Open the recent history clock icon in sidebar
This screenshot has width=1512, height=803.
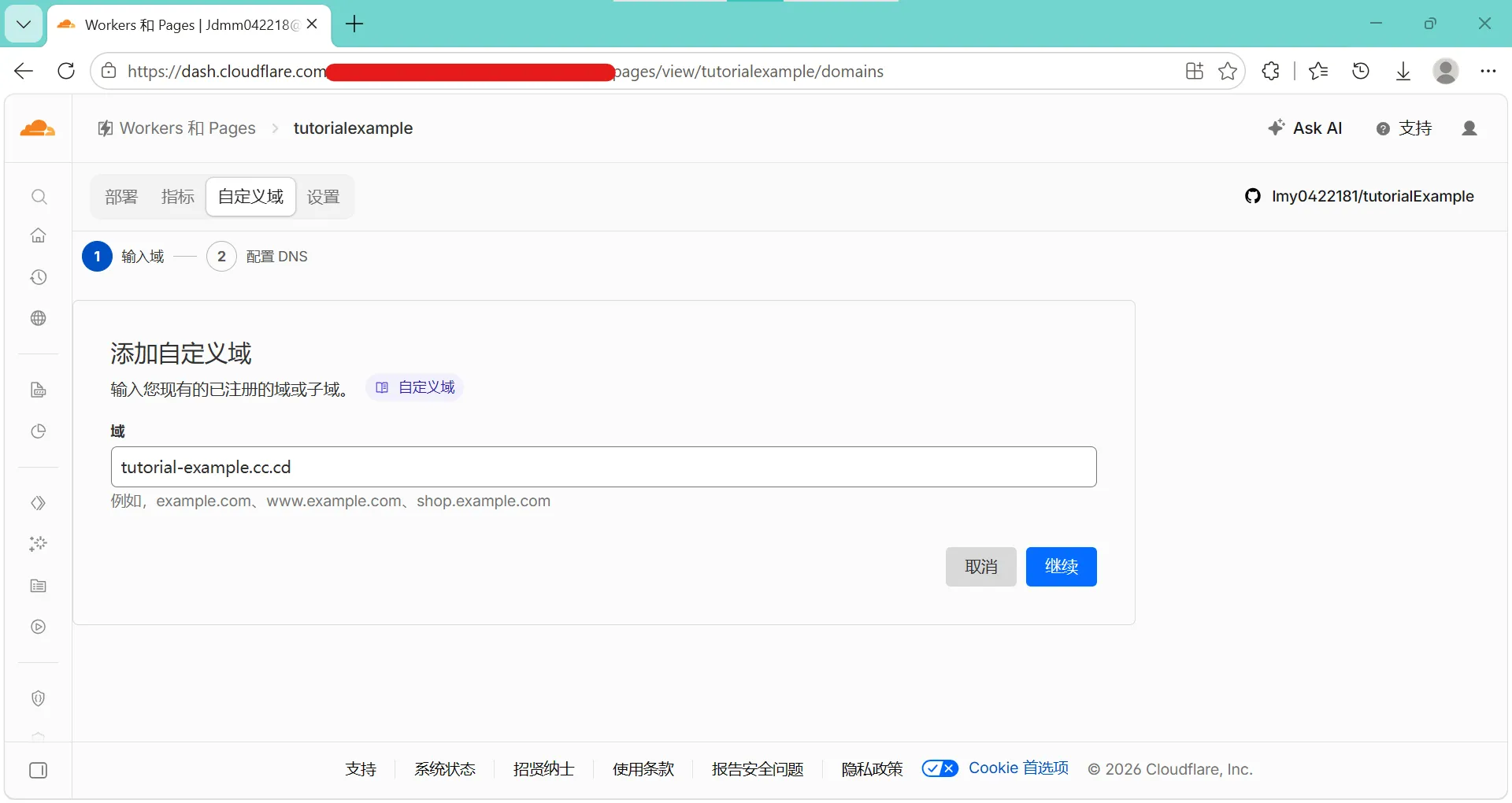coord(39,277)
